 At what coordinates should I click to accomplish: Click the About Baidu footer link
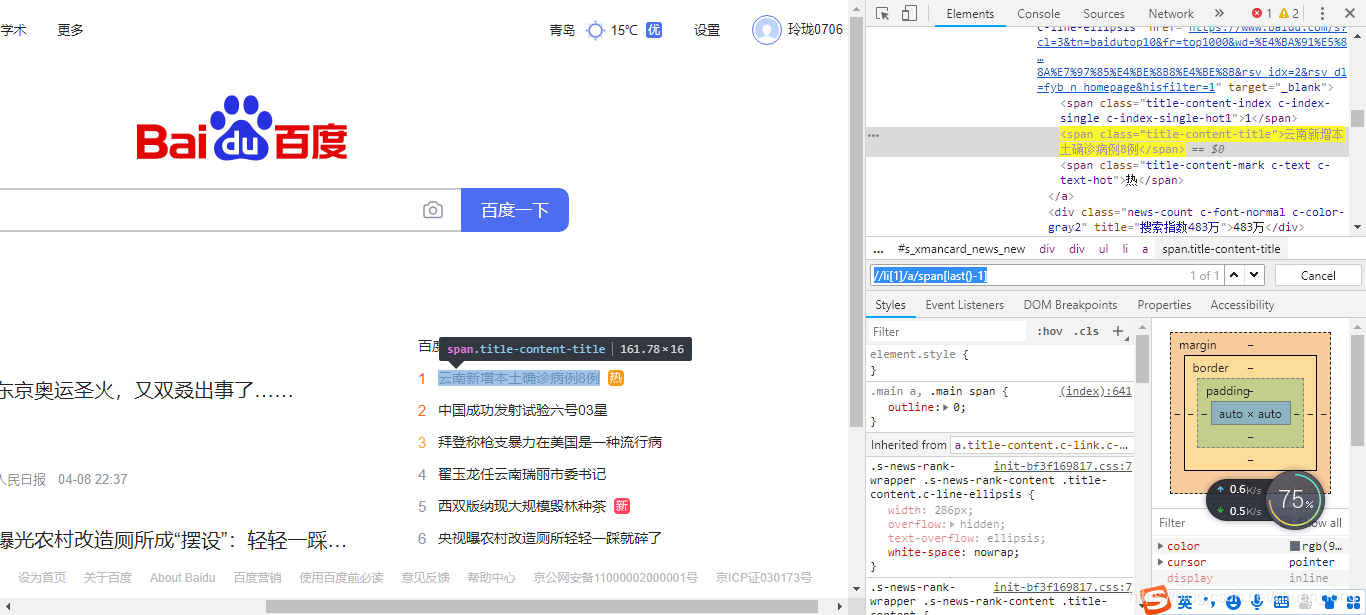(x=183, y=578)
